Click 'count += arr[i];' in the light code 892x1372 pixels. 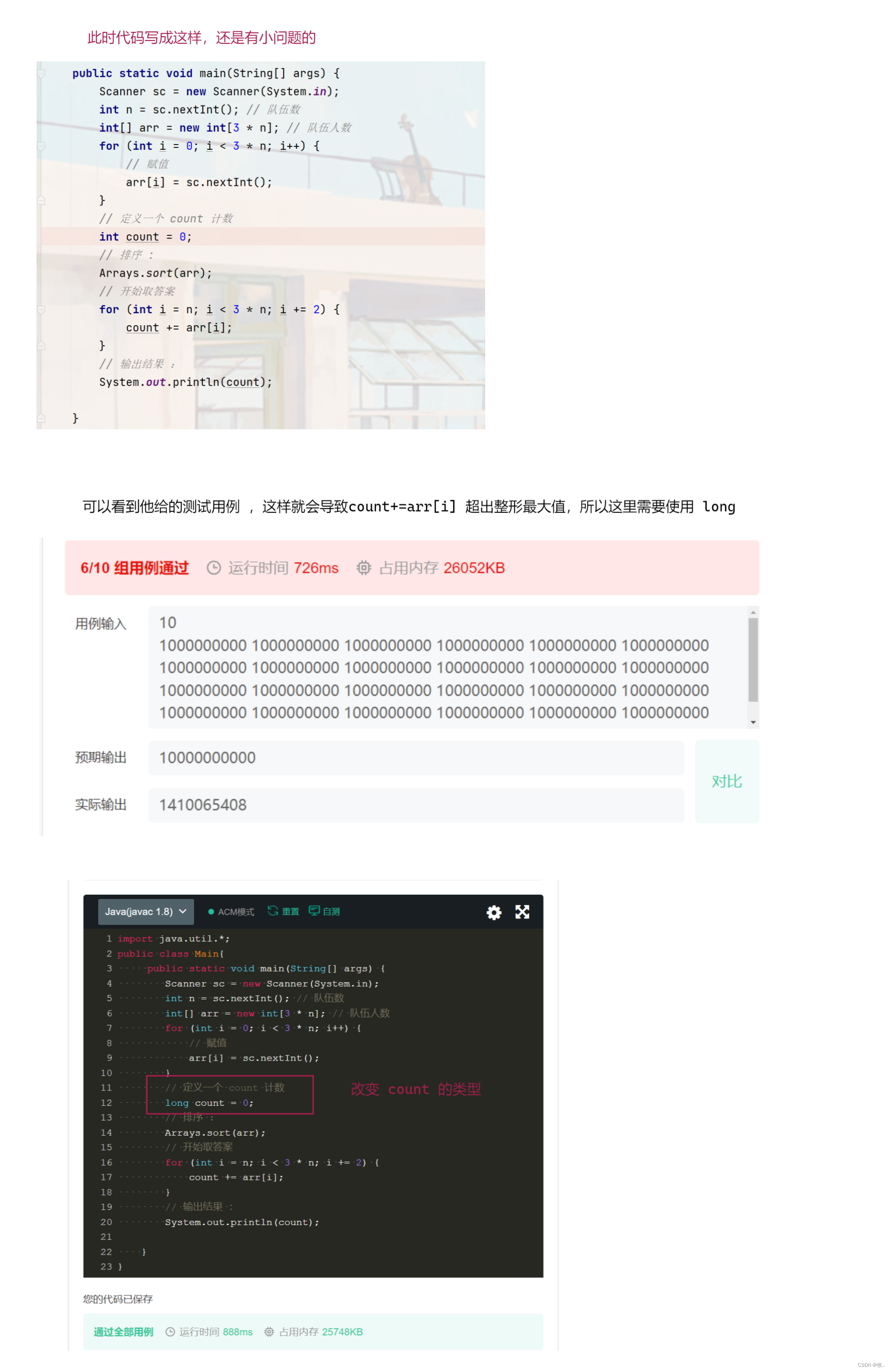179,328
